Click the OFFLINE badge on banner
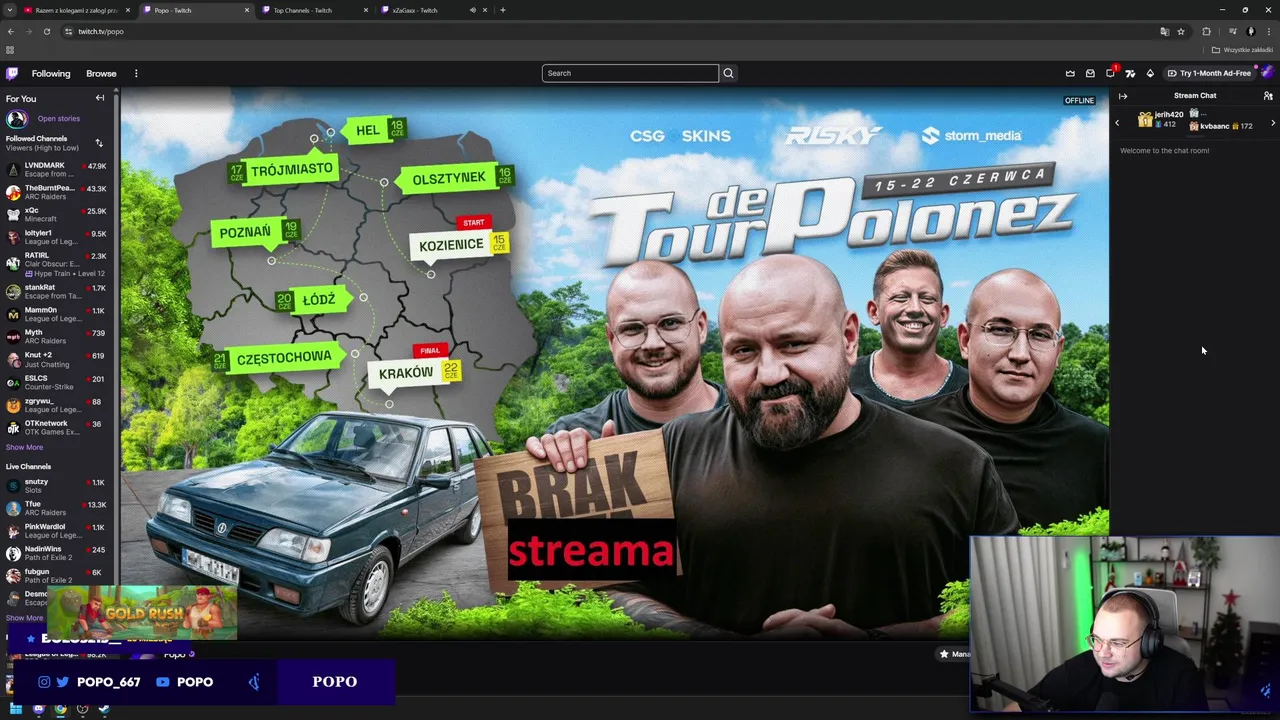The image size is (1280, 720). 1079,100
